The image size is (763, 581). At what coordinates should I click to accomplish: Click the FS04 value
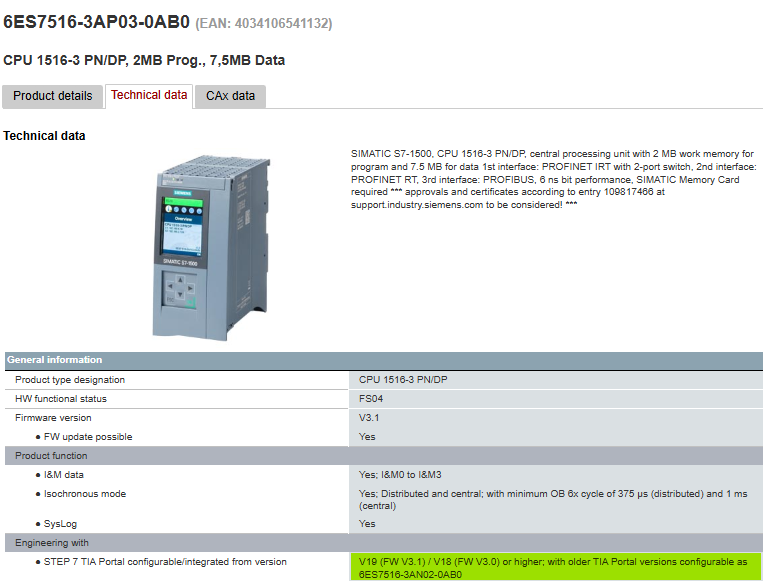(x=371, y=399)
